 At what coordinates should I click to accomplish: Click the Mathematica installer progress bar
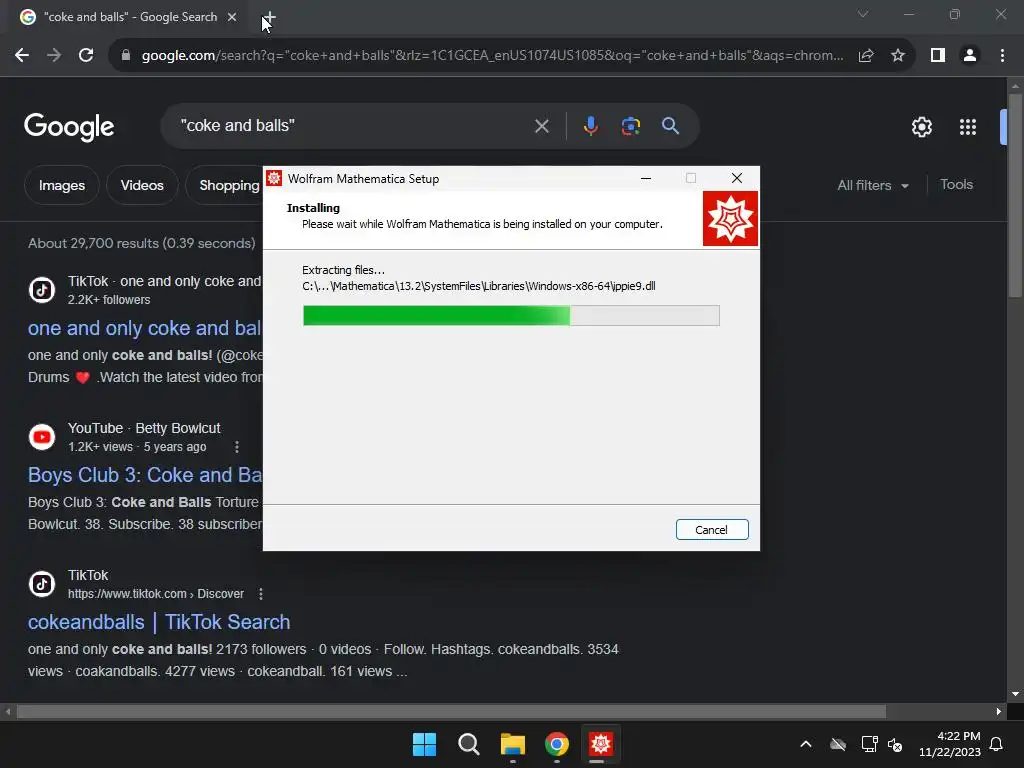tap(511, 315)
